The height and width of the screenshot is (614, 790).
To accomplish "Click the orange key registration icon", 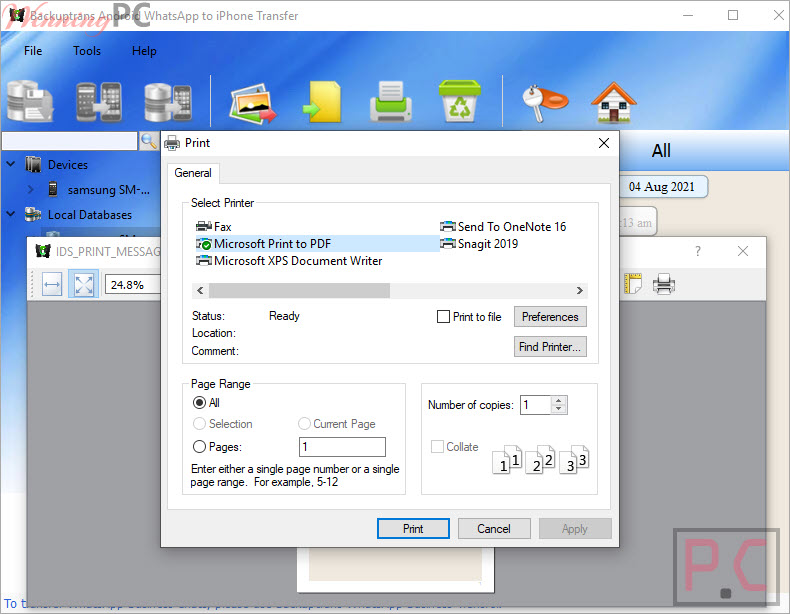I will pos(544,103).
